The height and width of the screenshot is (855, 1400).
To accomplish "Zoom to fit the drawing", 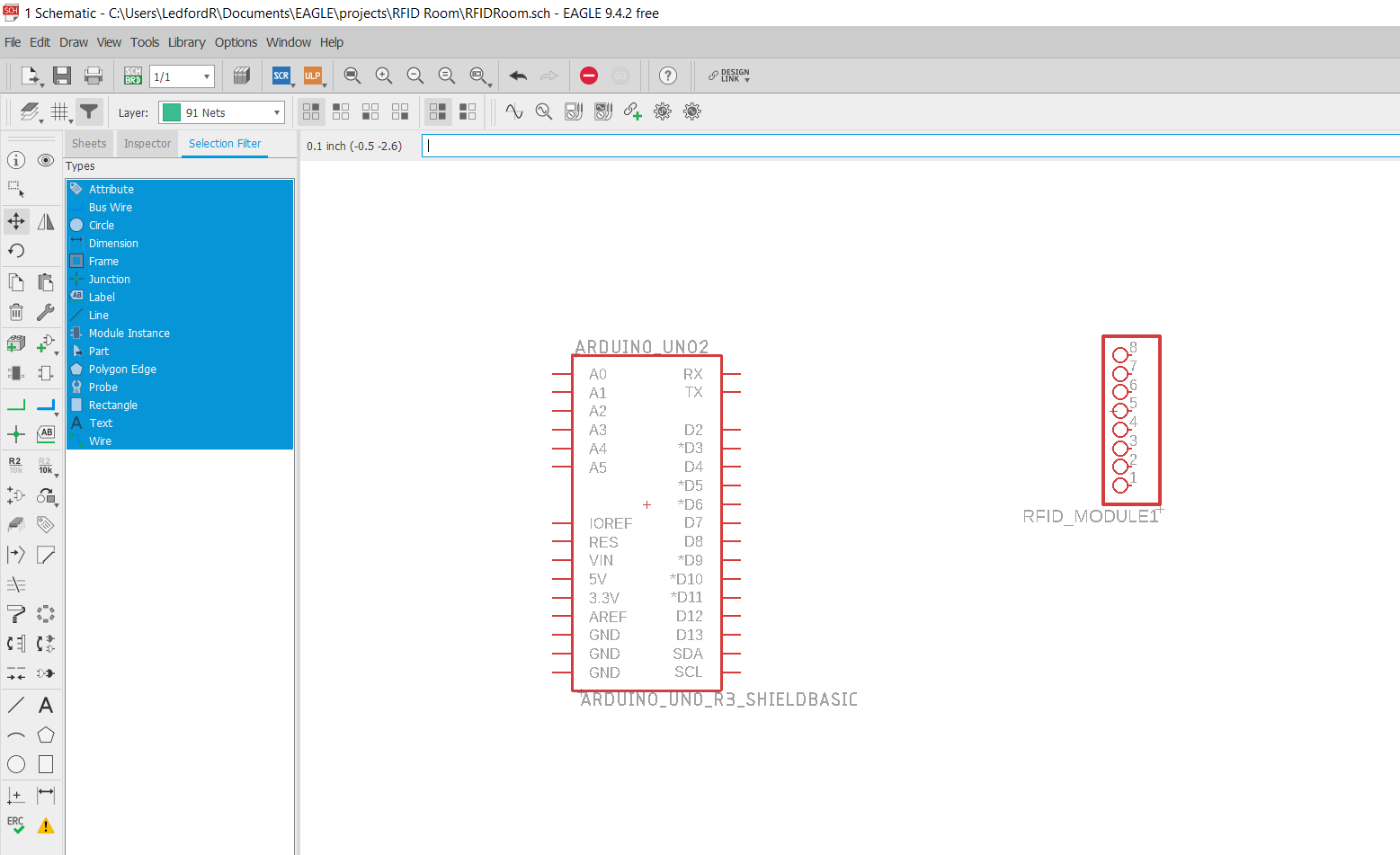I will tap(352, 76).
